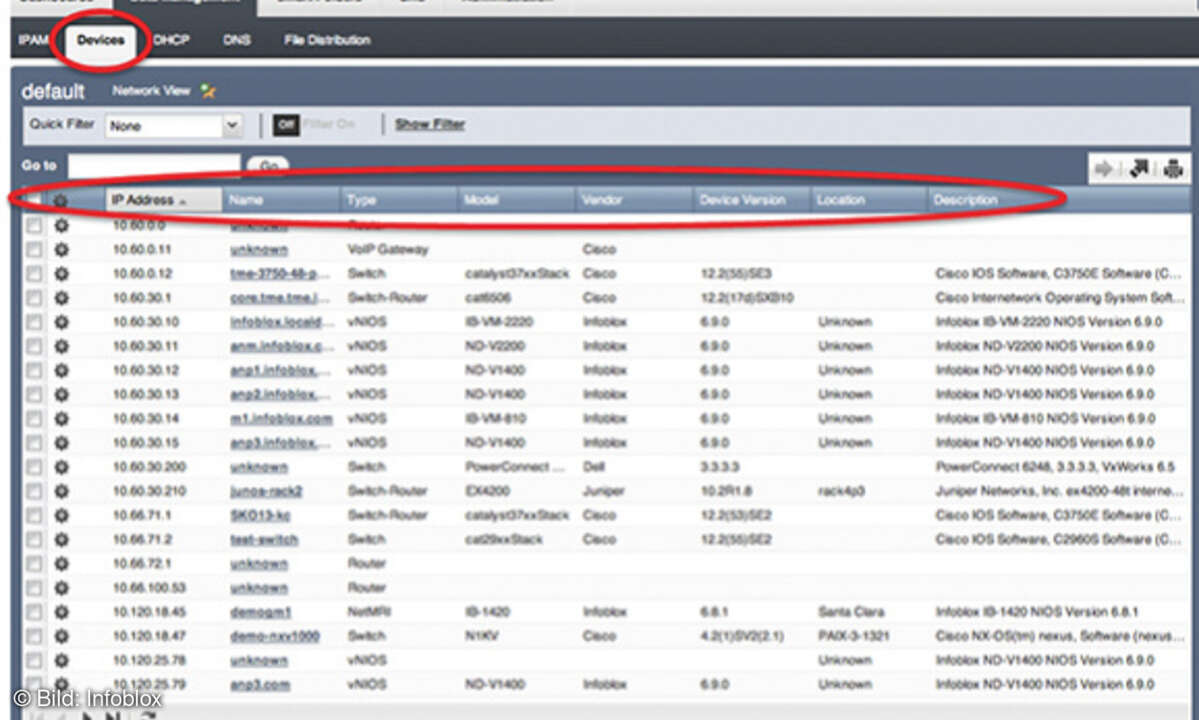Open gear menu for row 10.120.25.78
The image size is (1199, 720).
pyautogui.click(x=61, y=660)
